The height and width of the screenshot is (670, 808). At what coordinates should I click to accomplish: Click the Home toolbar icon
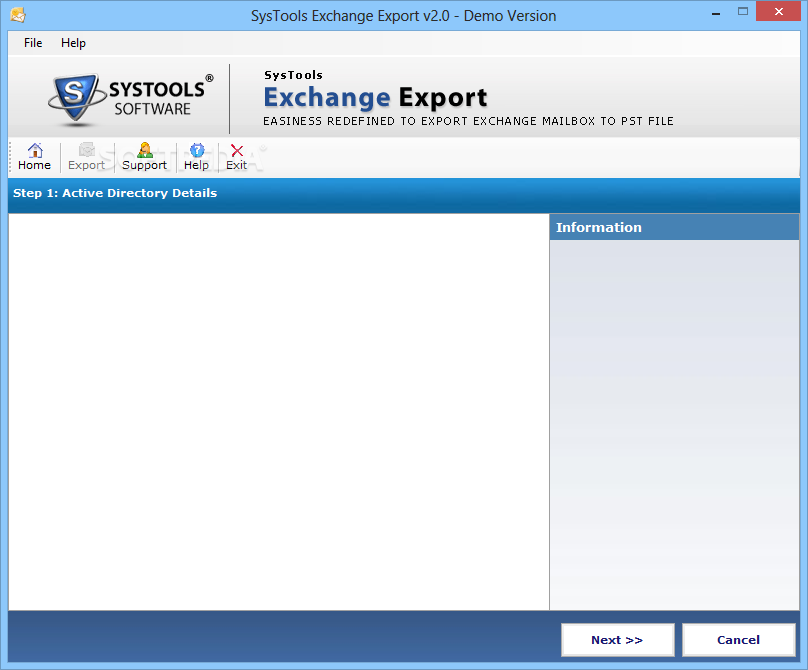(x=35, y=157)
